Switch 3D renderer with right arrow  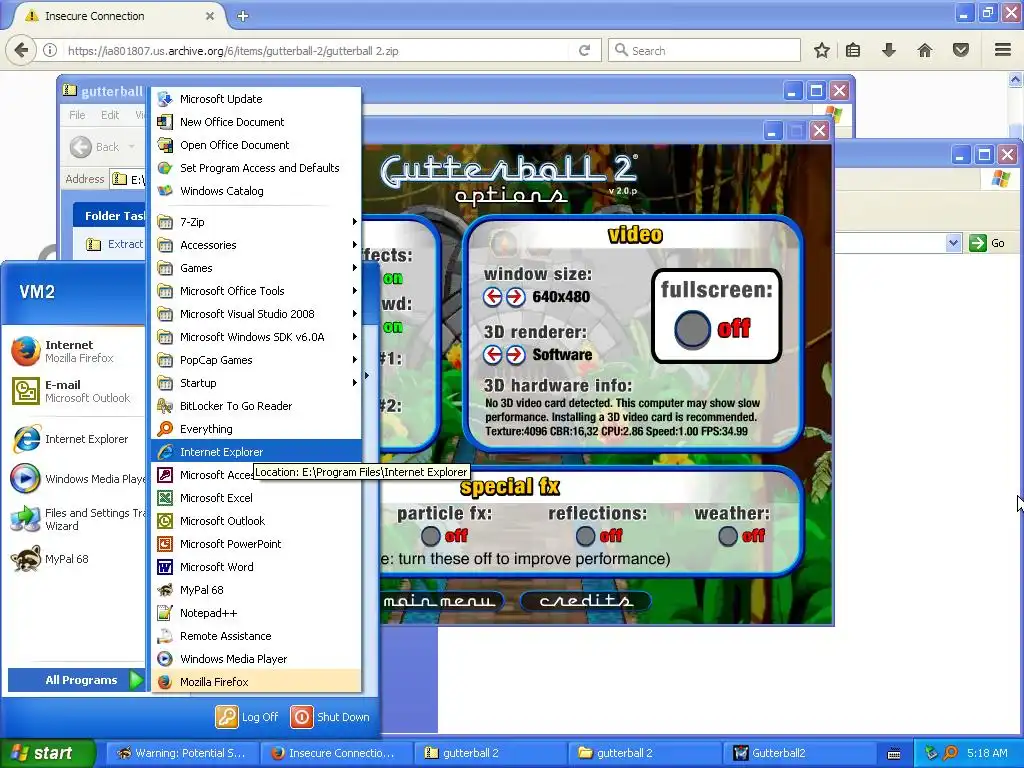(515, 355)
